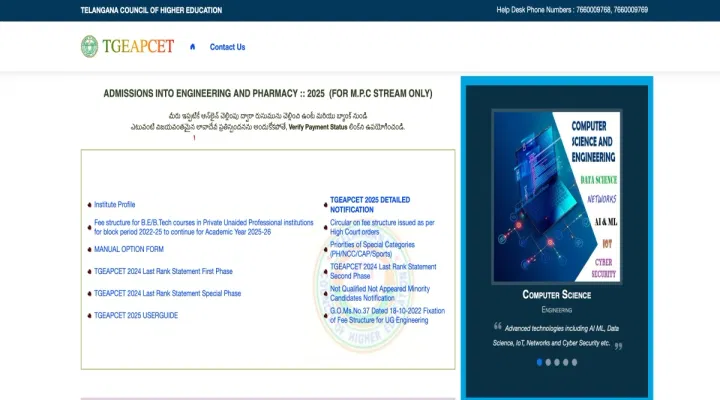Open the Institute Profile link
720x400 pixels.
coord(114,204)
